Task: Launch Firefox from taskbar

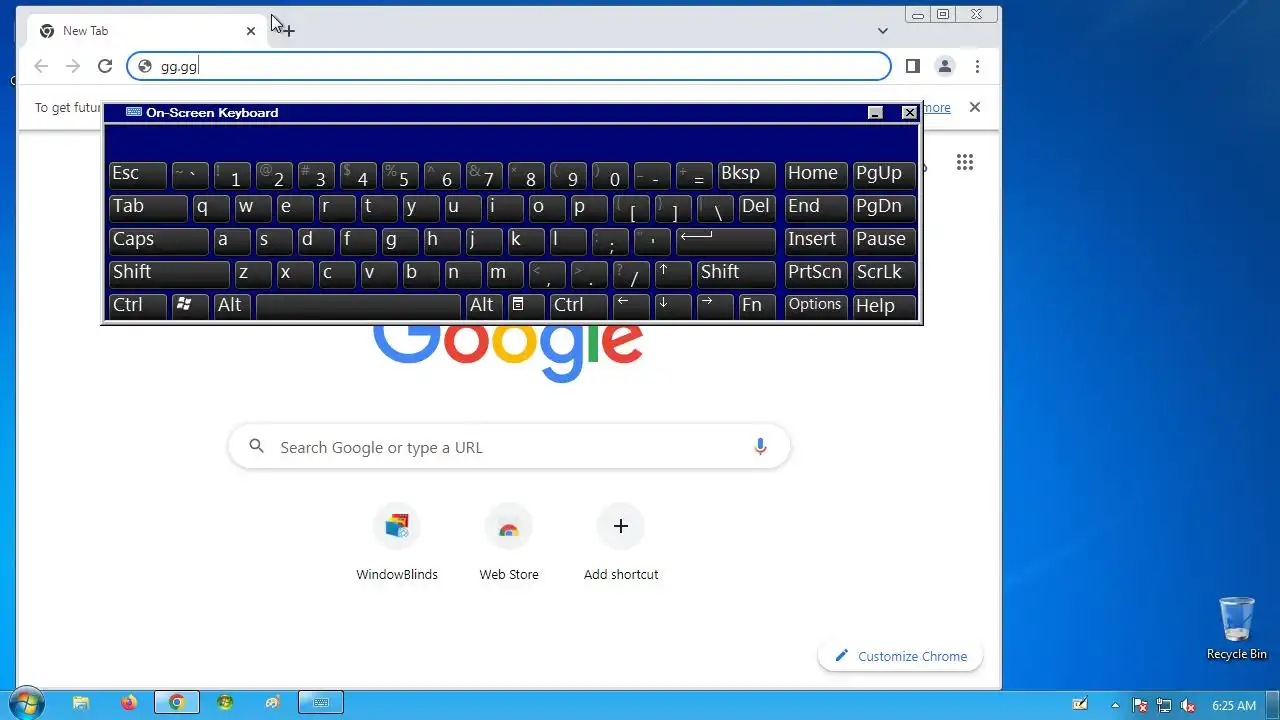Action: pos(129,703)
